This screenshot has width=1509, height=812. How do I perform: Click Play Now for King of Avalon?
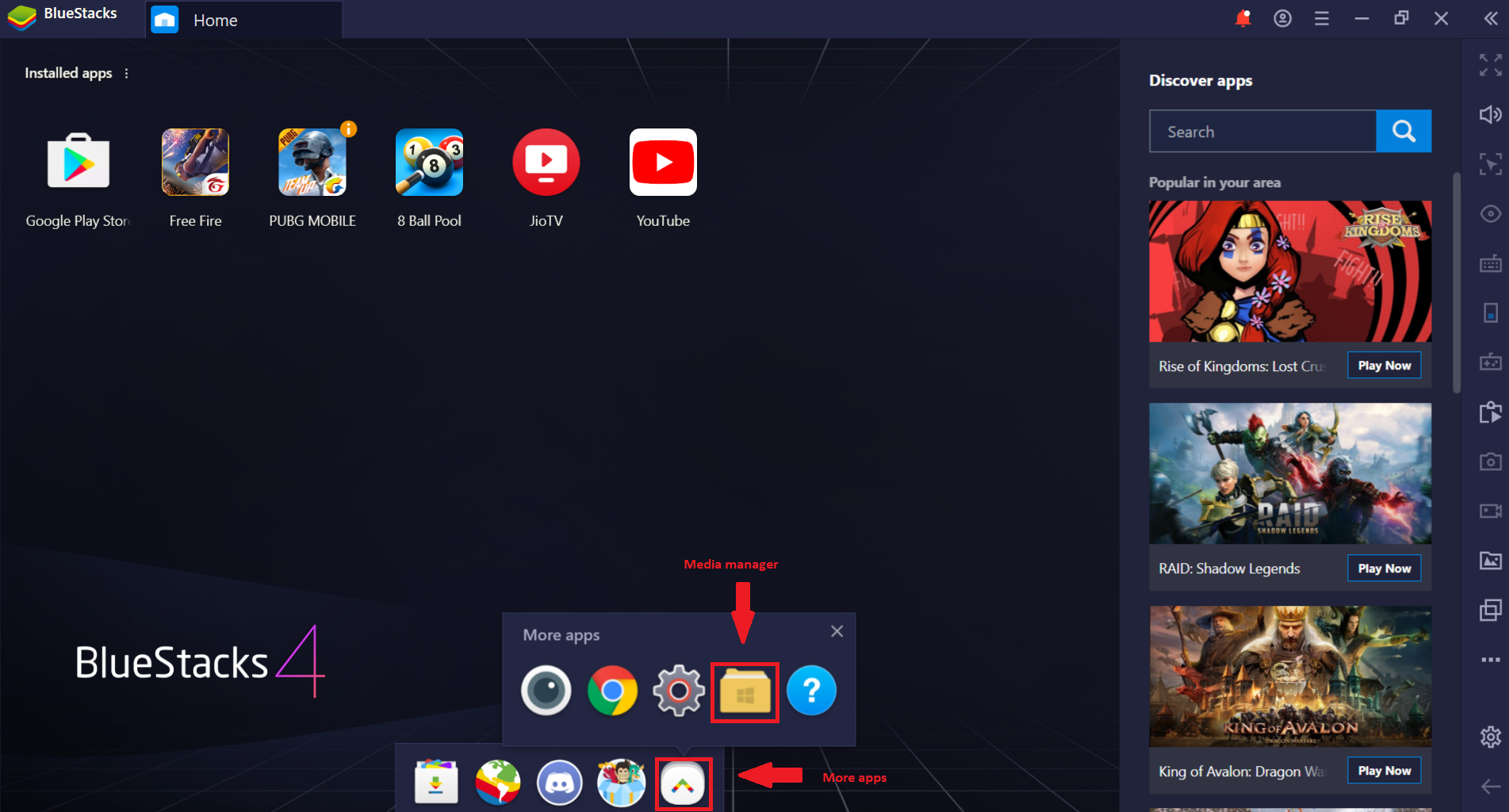[x=1385, y=771]
